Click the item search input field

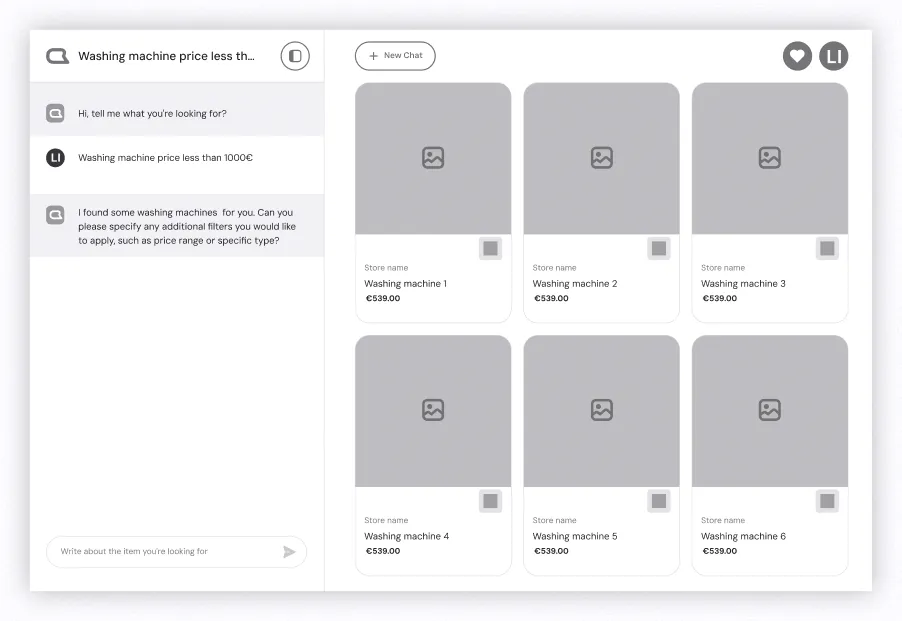tap(160, 551)
